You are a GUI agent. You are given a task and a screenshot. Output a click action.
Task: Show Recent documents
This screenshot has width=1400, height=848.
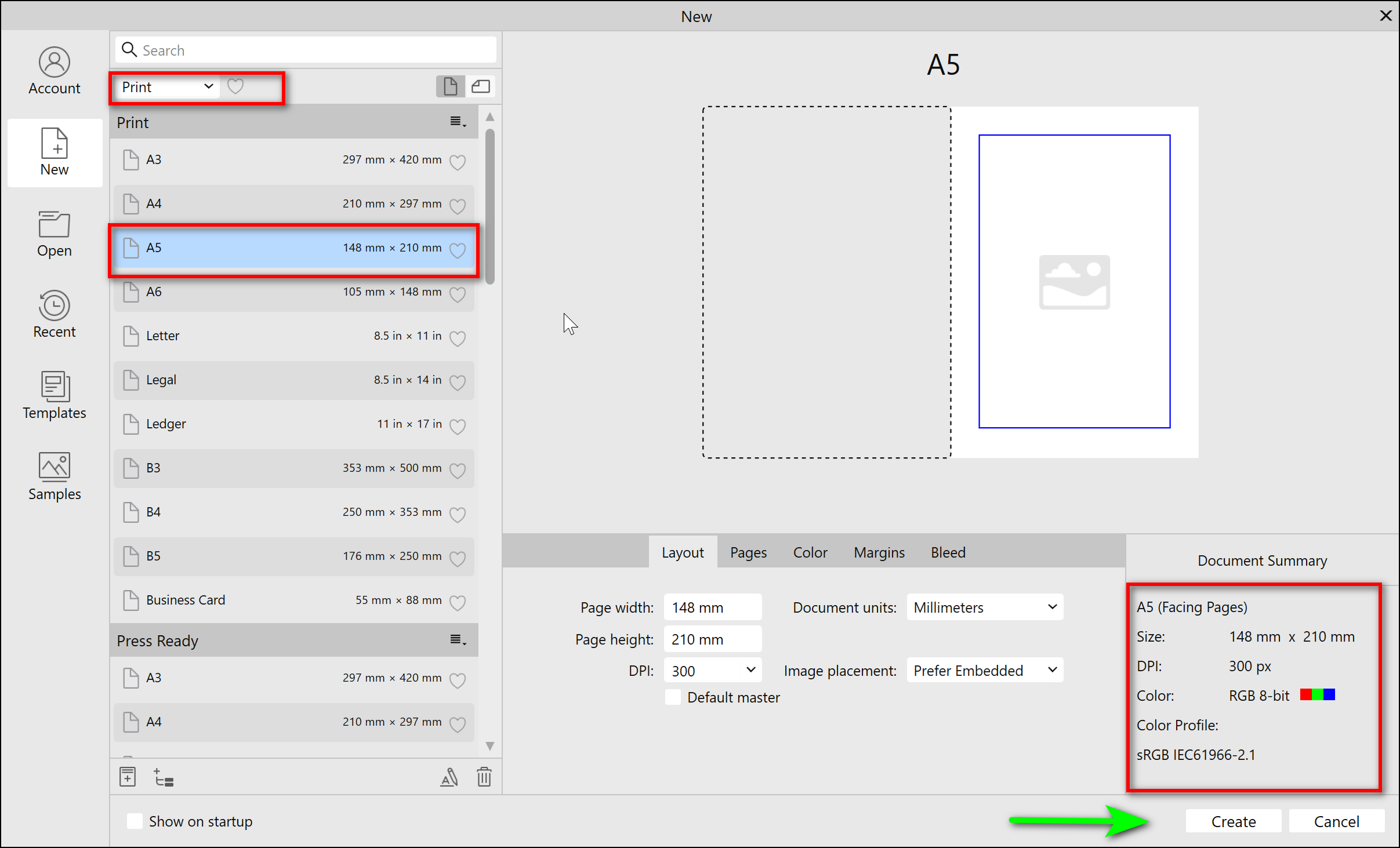click(x=55, y=315)
